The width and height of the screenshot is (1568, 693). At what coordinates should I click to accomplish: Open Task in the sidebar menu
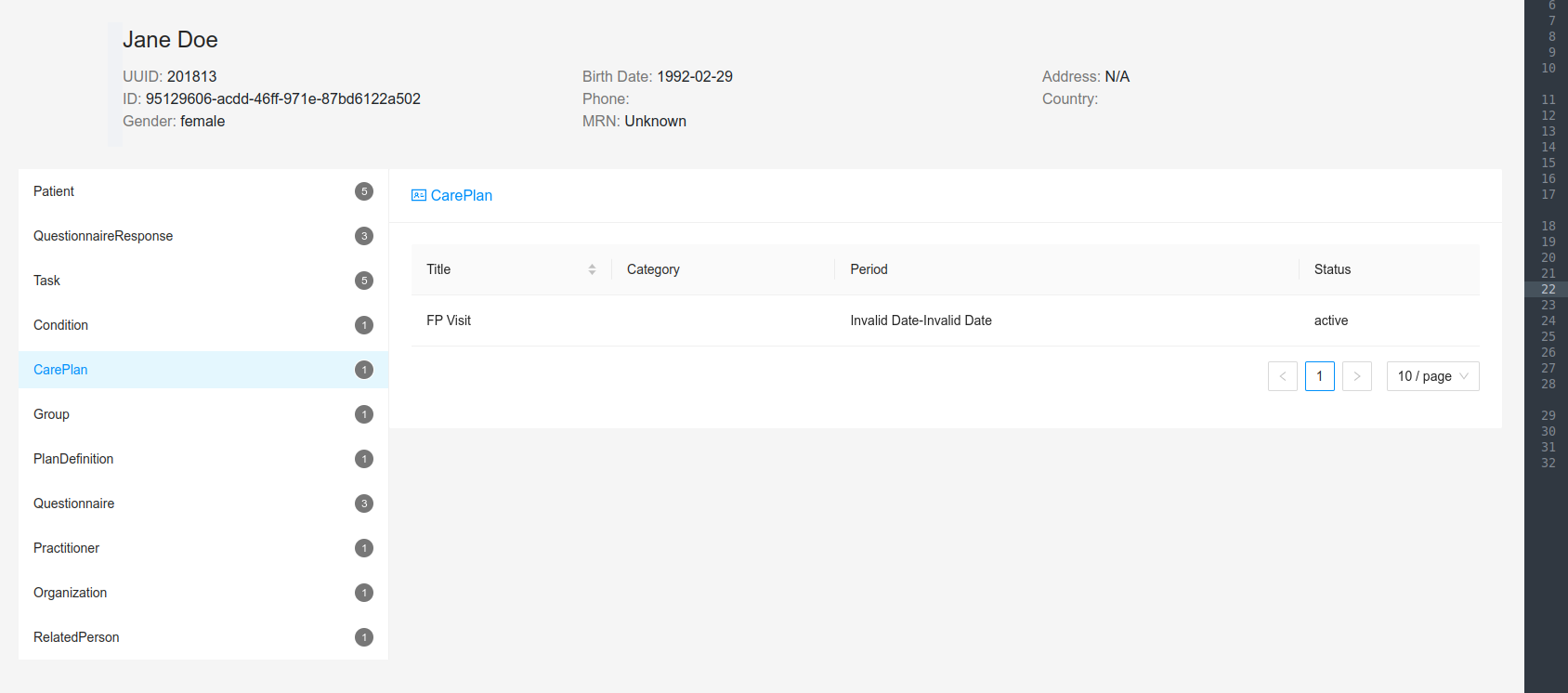(203, 281)
